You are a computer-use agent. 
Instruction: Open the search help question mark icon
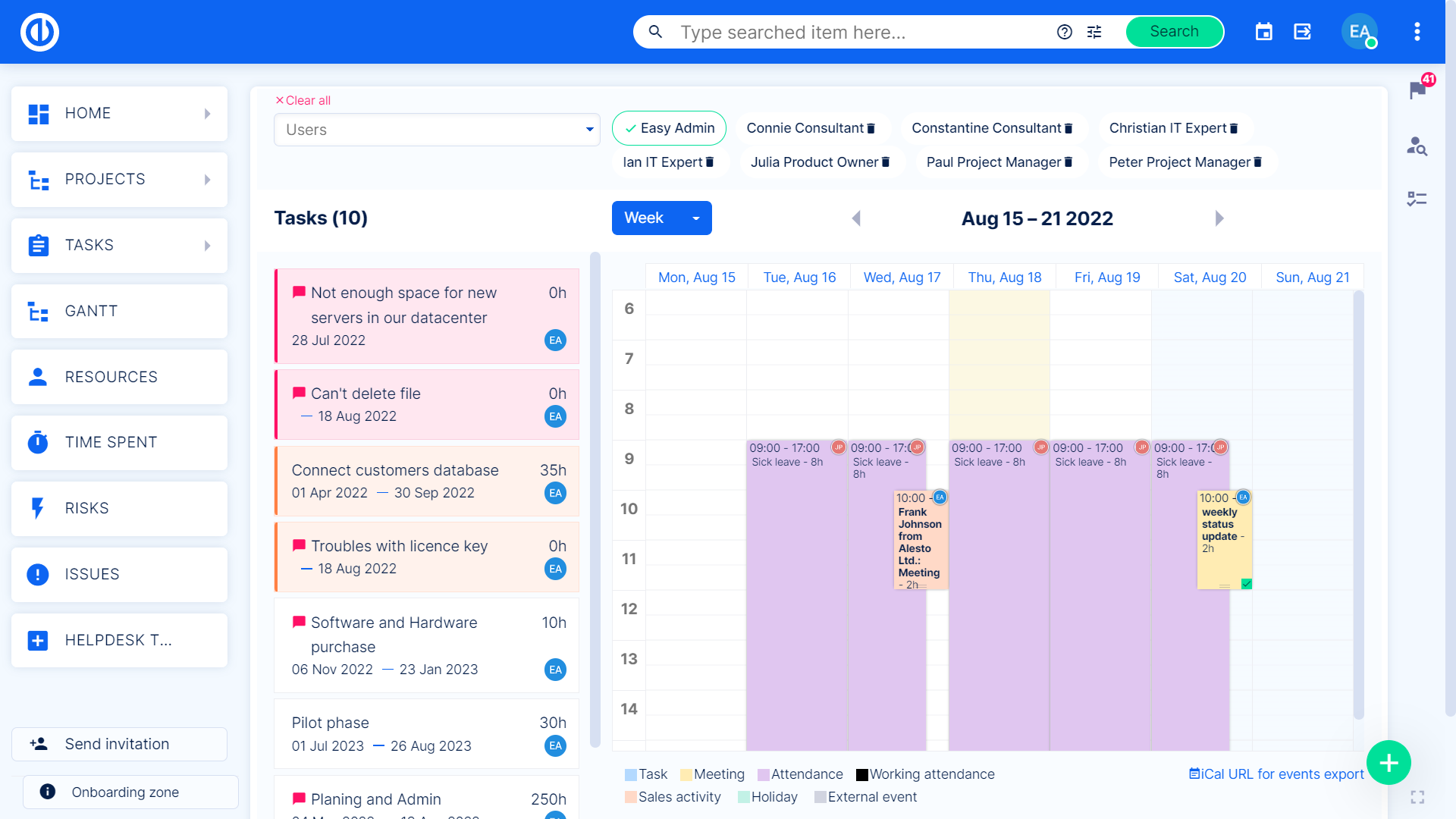[x=1065, y=32]
